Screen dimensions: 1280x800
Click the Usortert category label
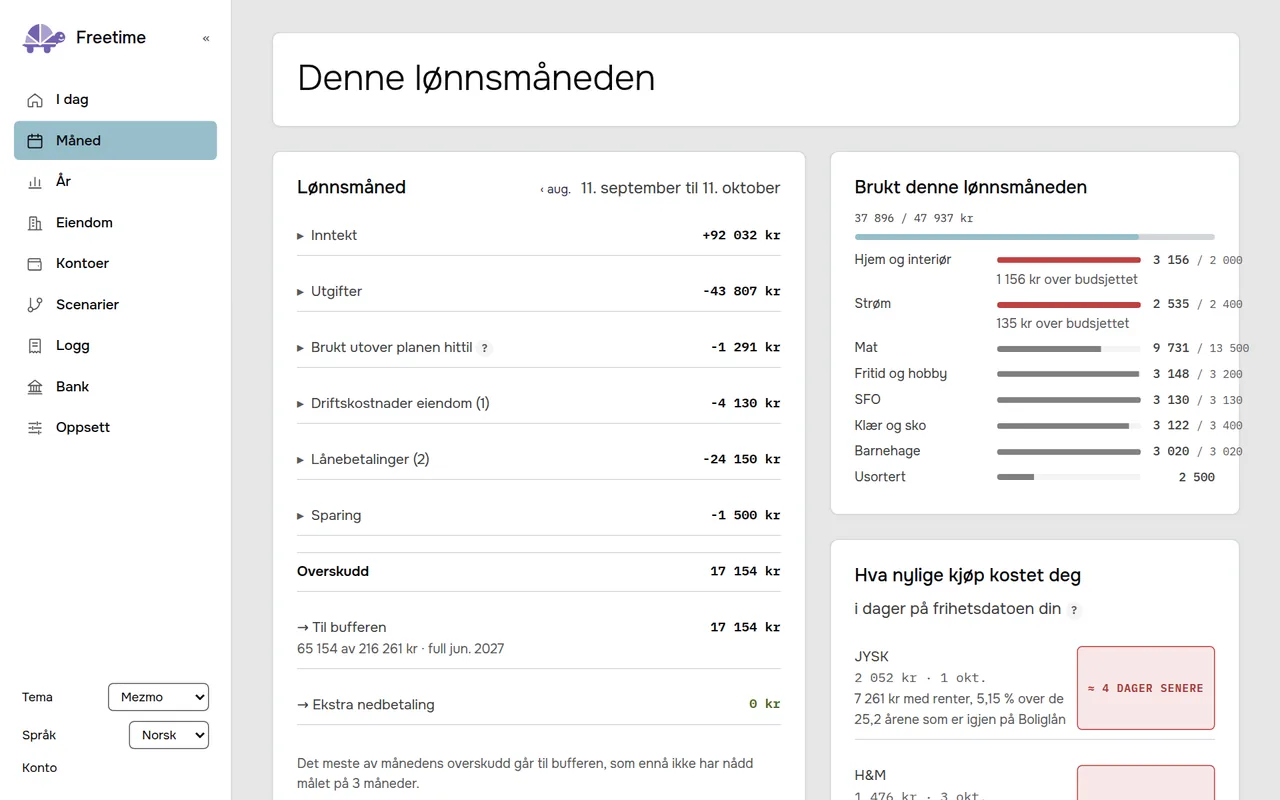click(880, 477)
